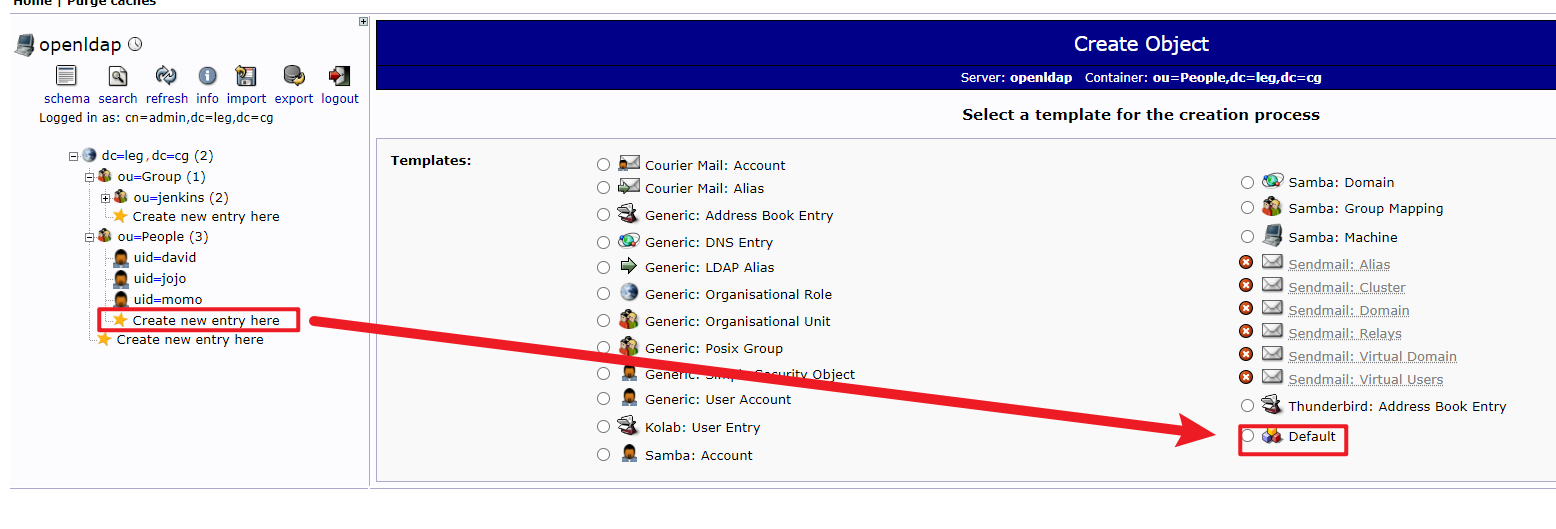The height and width of the screenshot is (529, 1556).
Task: Open the Purge caches menu link
Action: coord(111,3)
